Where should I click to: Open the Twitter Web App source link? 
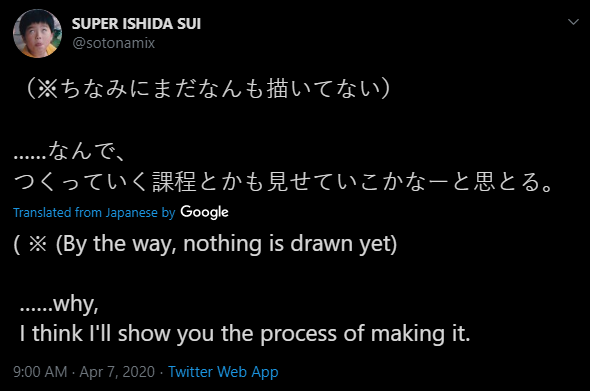point(223,372)
